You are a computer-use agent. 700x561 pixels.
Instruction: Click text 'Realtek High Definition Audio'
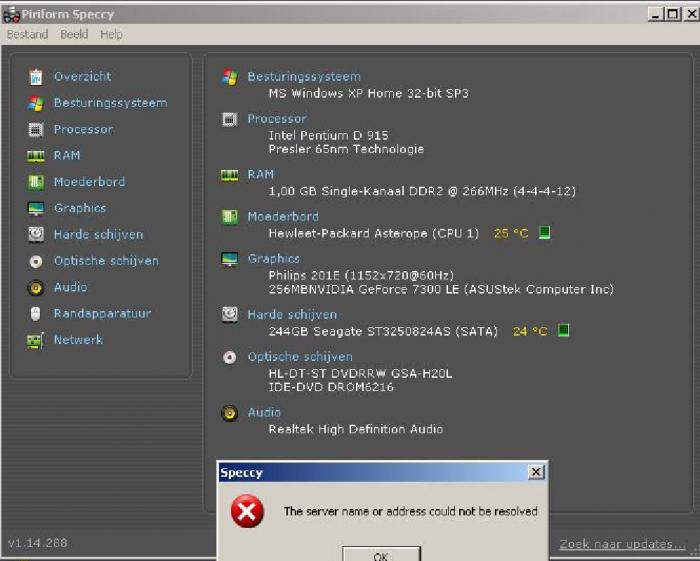(x=356, y=429)
